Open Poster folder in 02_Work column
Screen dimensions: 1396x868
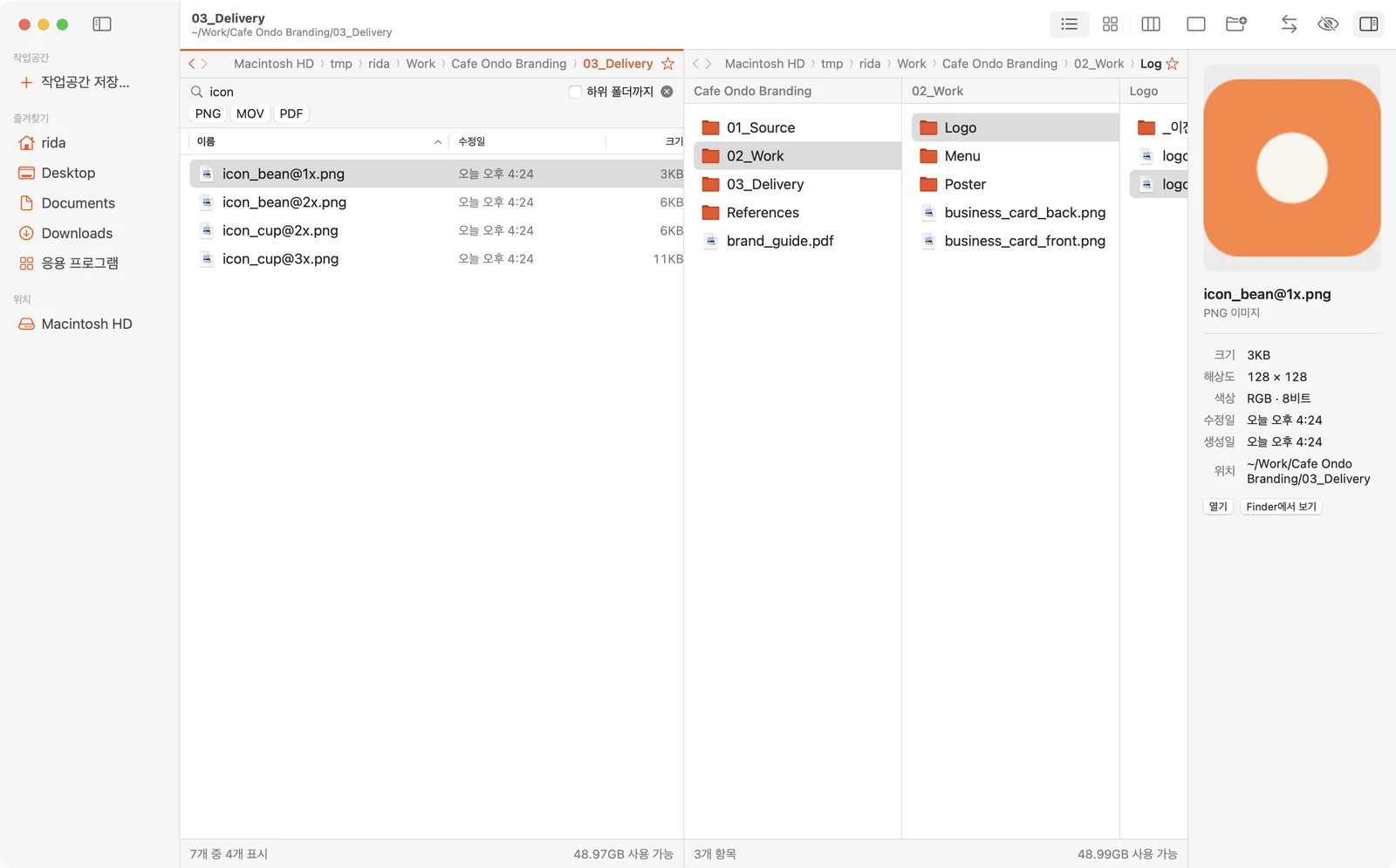click(x=1016, y=184)
